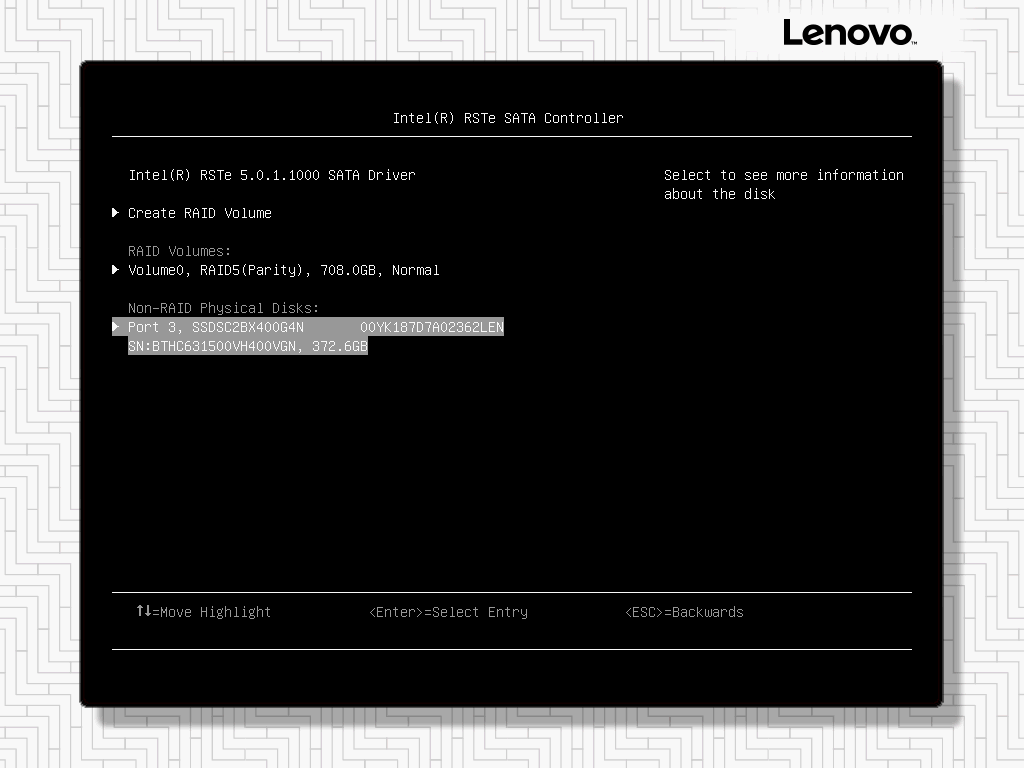Image resolution: width=1024 pixels, height=768 pixels.
Task: Click the Non-RAID Physical Disks heading
Action: pos(223,308)
